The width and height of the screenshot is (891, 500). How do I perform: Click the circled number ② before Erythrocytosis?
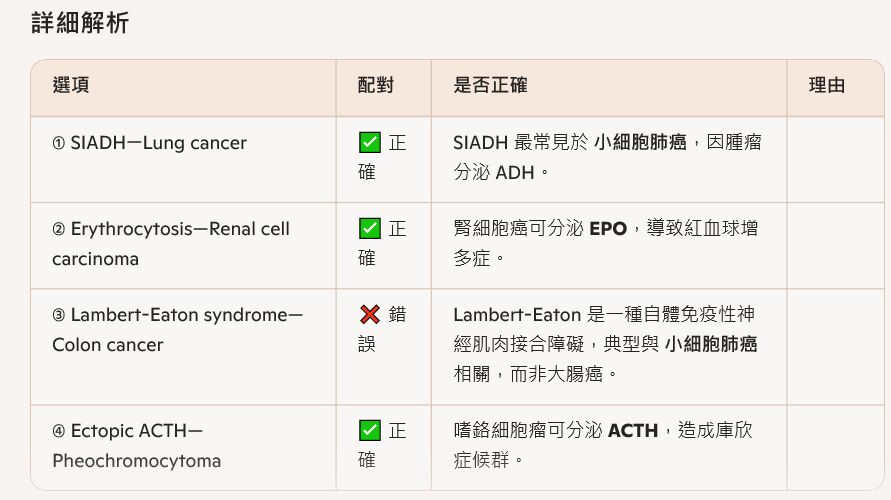coord(59,229)
